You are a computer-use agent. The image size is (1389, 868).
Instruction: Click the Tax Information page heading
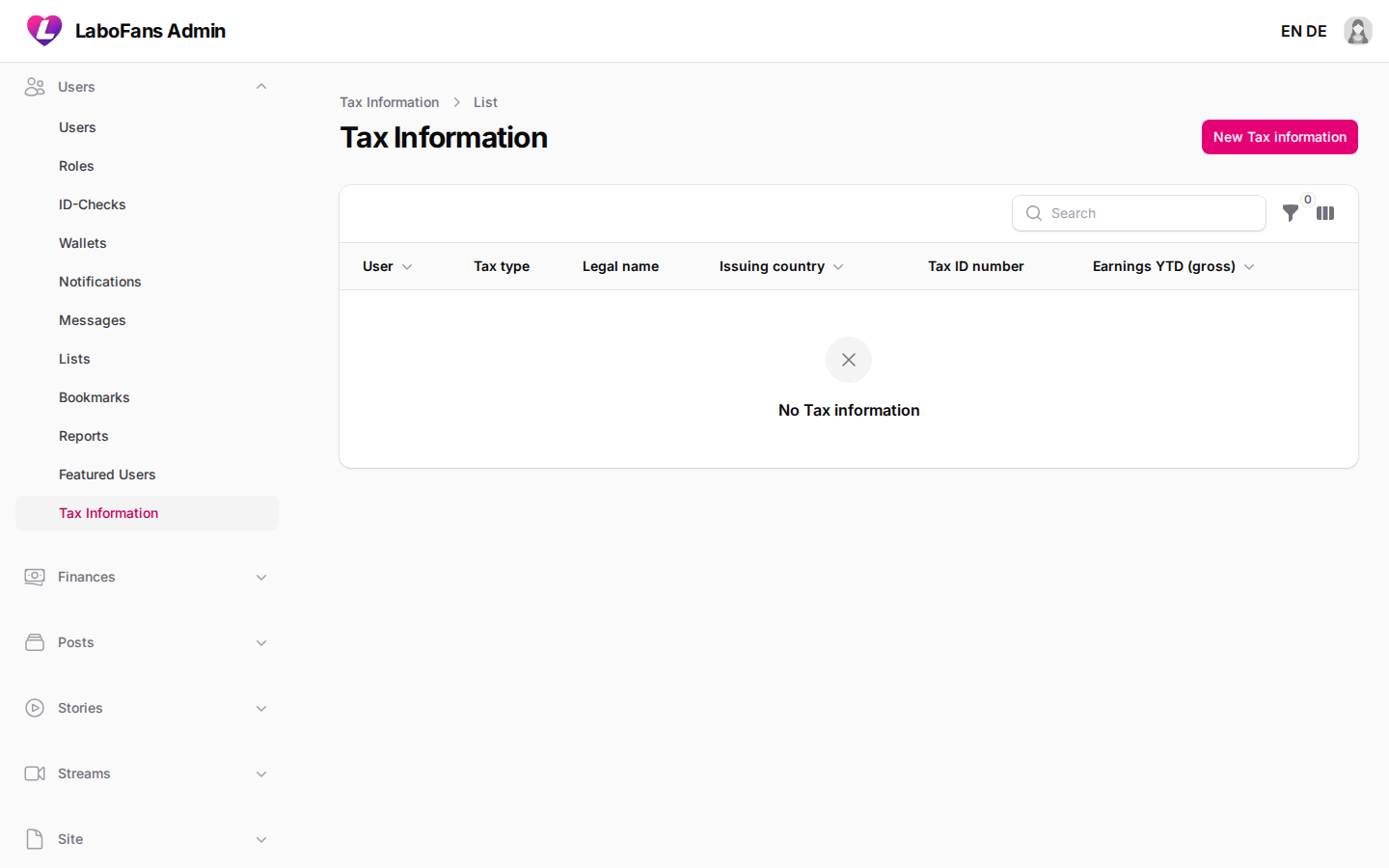(x=444, y=137)
